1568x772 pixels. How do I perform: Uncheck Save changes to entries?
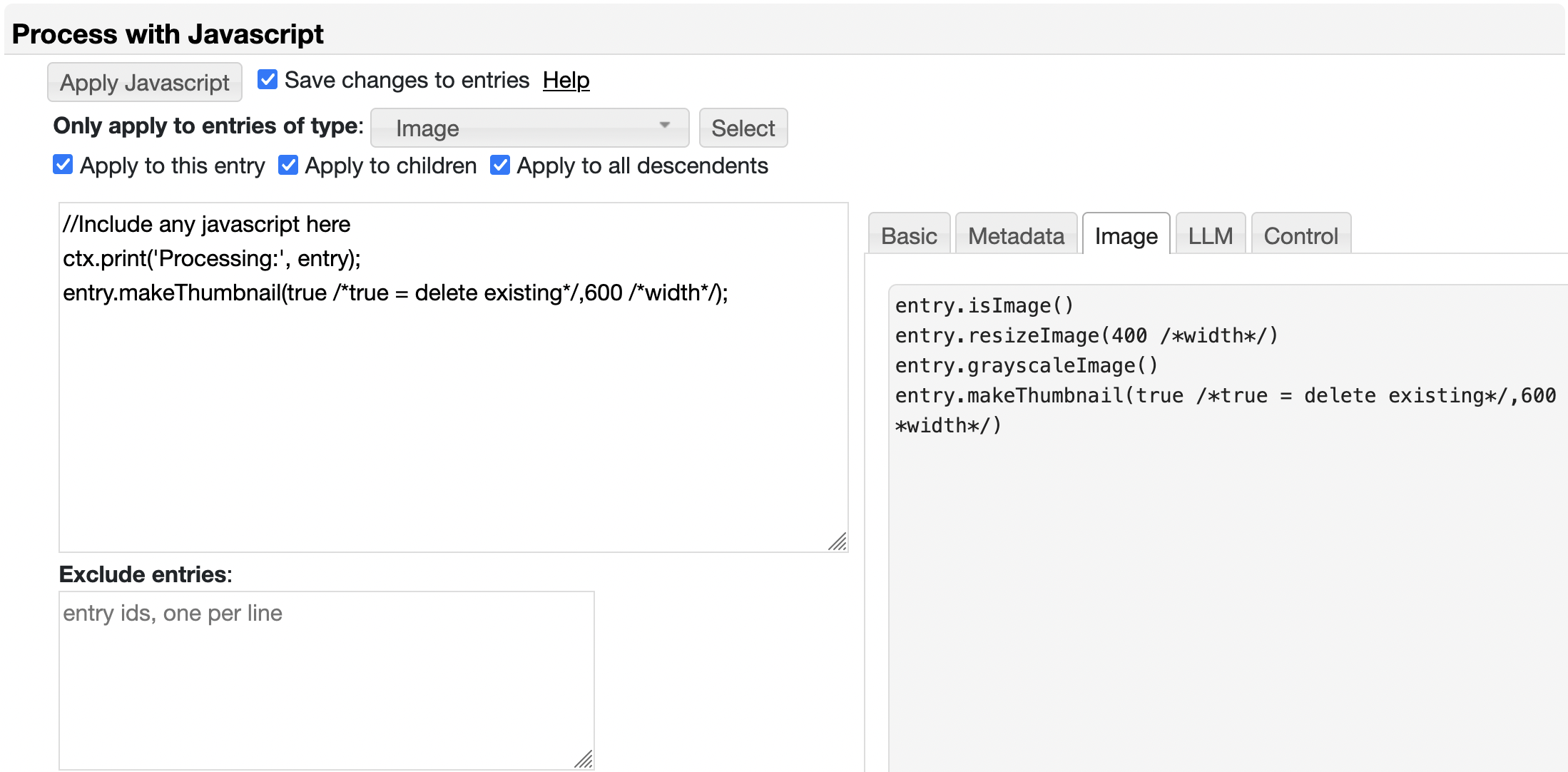[268, 79]
